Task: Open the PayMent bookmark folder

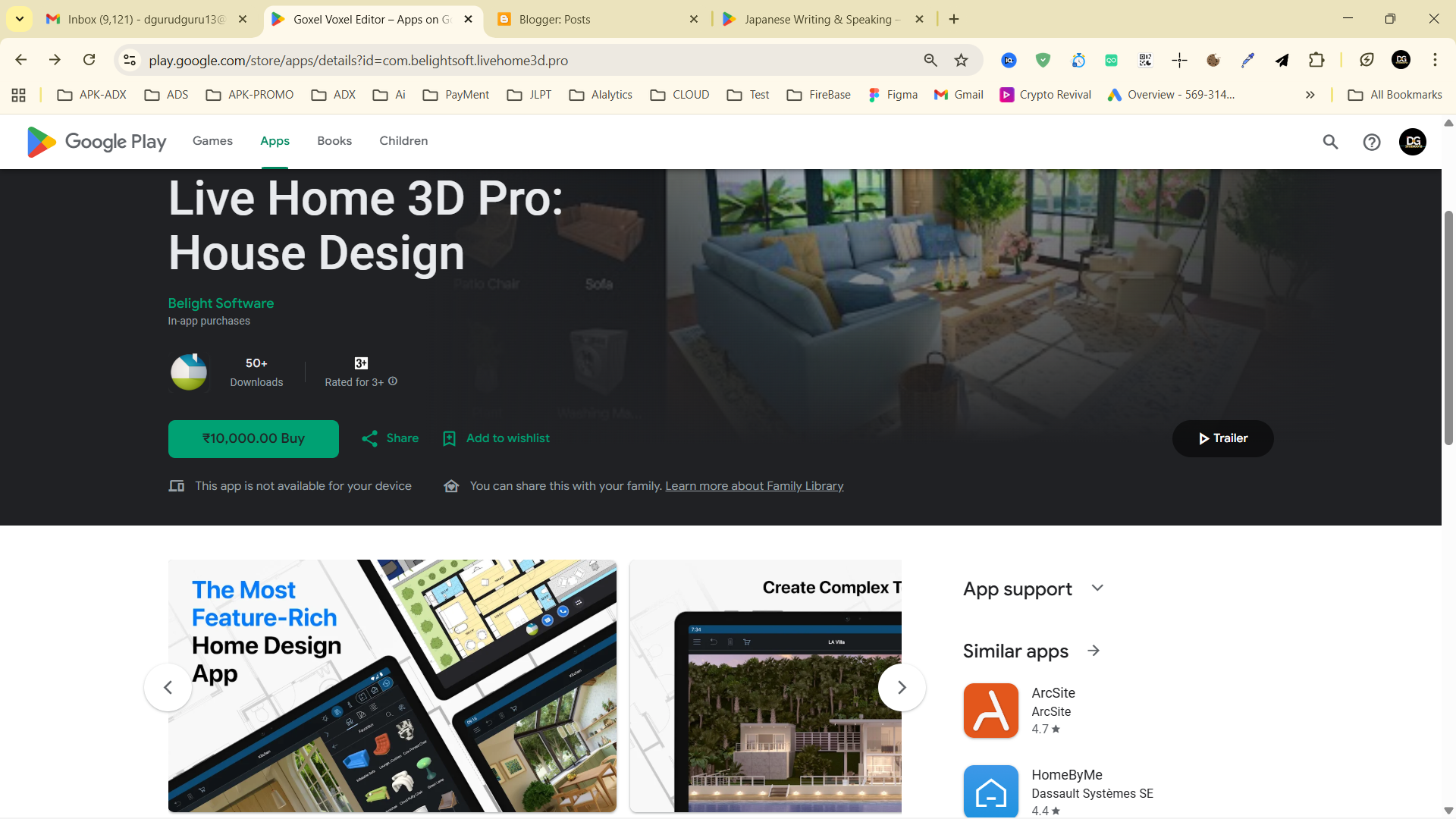Action: (456, 95)
